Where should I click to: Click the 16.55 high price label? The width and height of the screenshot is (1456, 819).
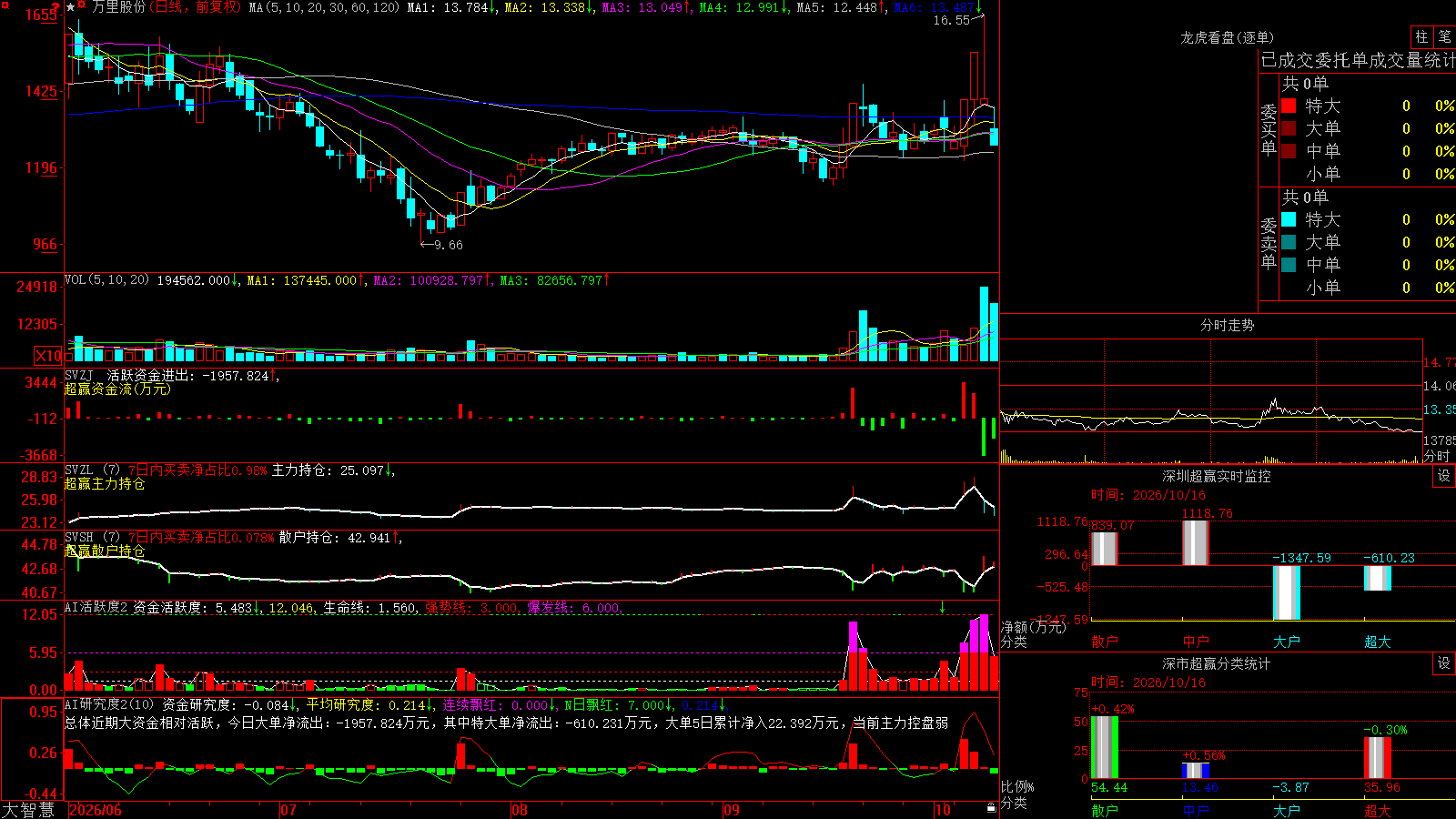pos(952,20)
